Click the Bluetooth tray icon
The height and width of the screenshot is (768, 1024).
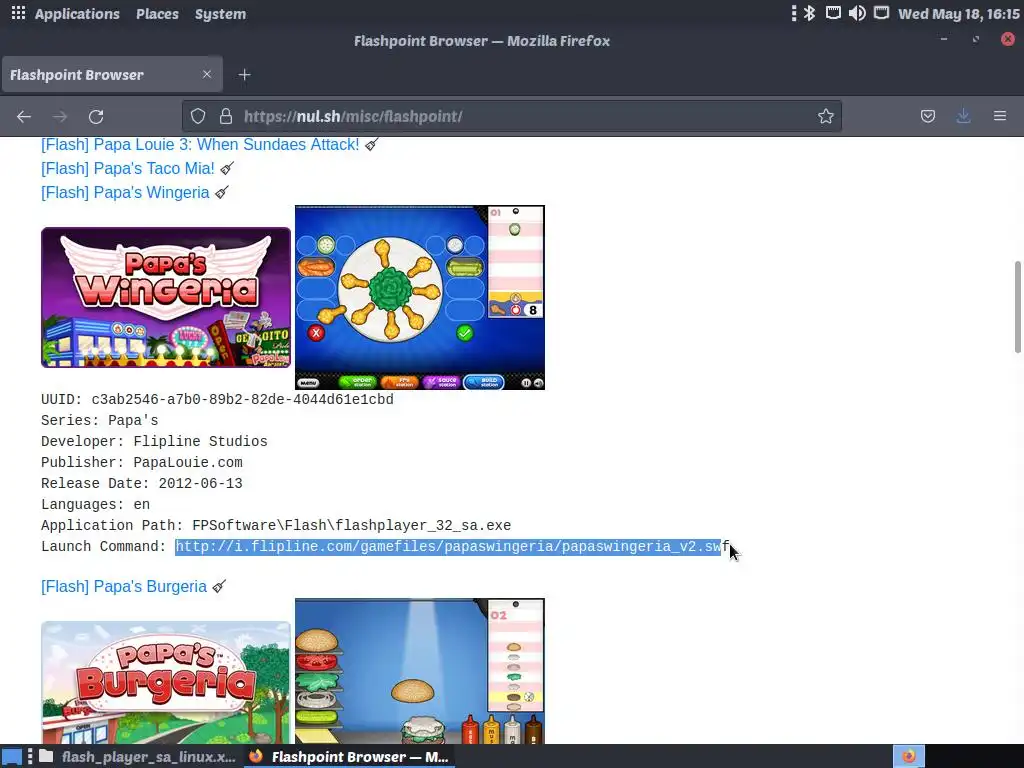pos(809,13)
